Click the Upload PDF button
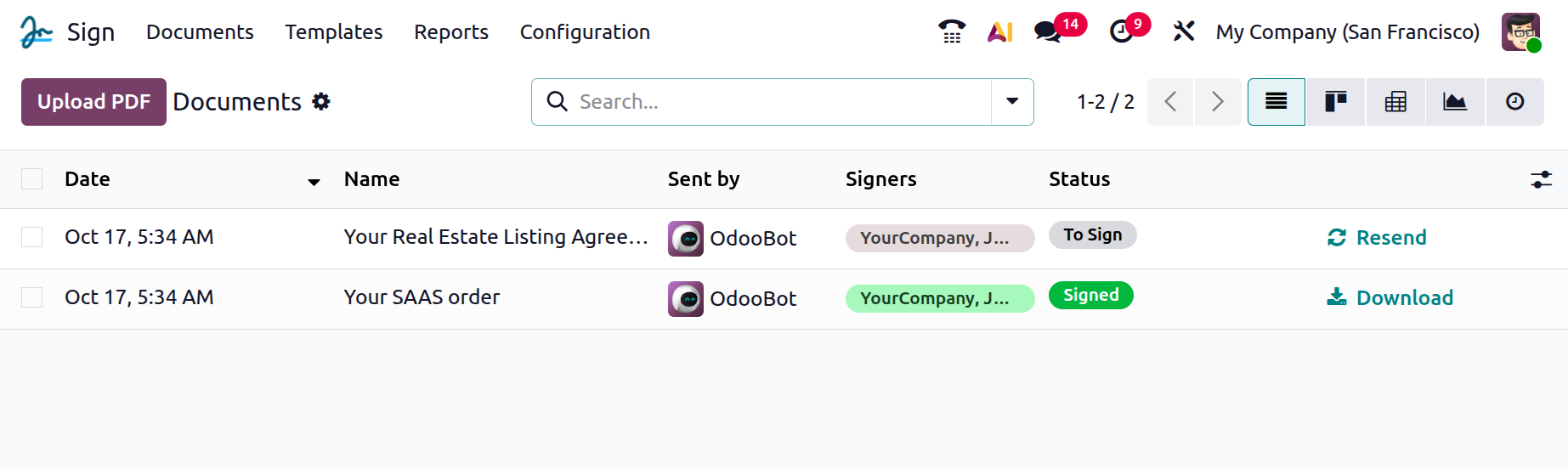Screen dimensions: 1568x469 tap(93, 102)
